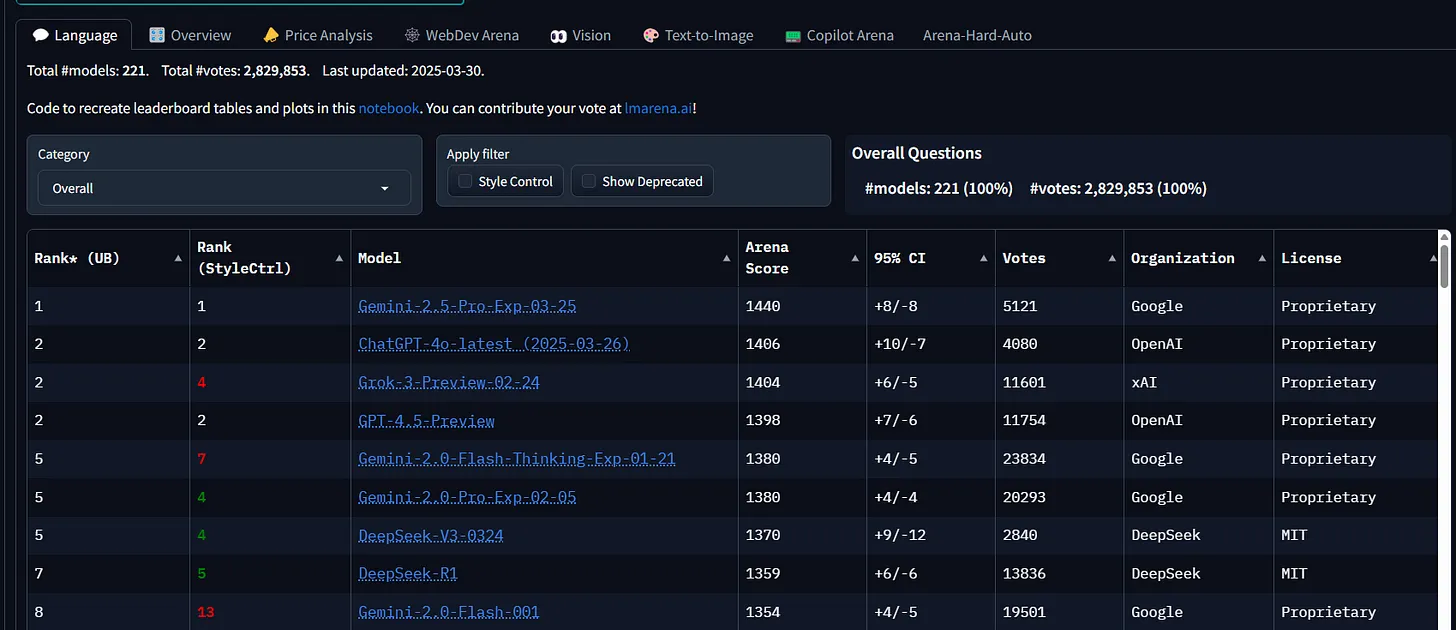Viewport: 1456px width, 630px height.
Task: Open the DeepSeek-V3-0324 link
Action: click(431, 535)
